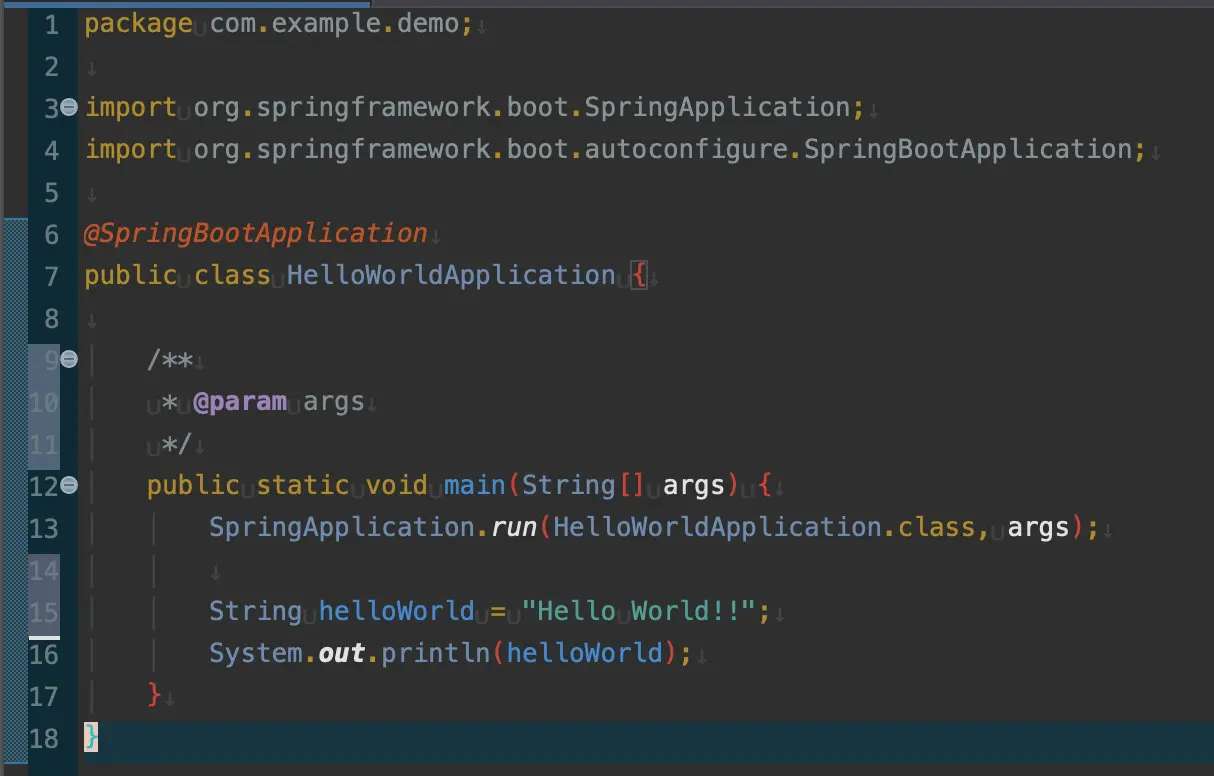The width and height of the screenshot is (1214, 776).
Task: Click the 'static' keyword on line 12
Action: (302, 485)
